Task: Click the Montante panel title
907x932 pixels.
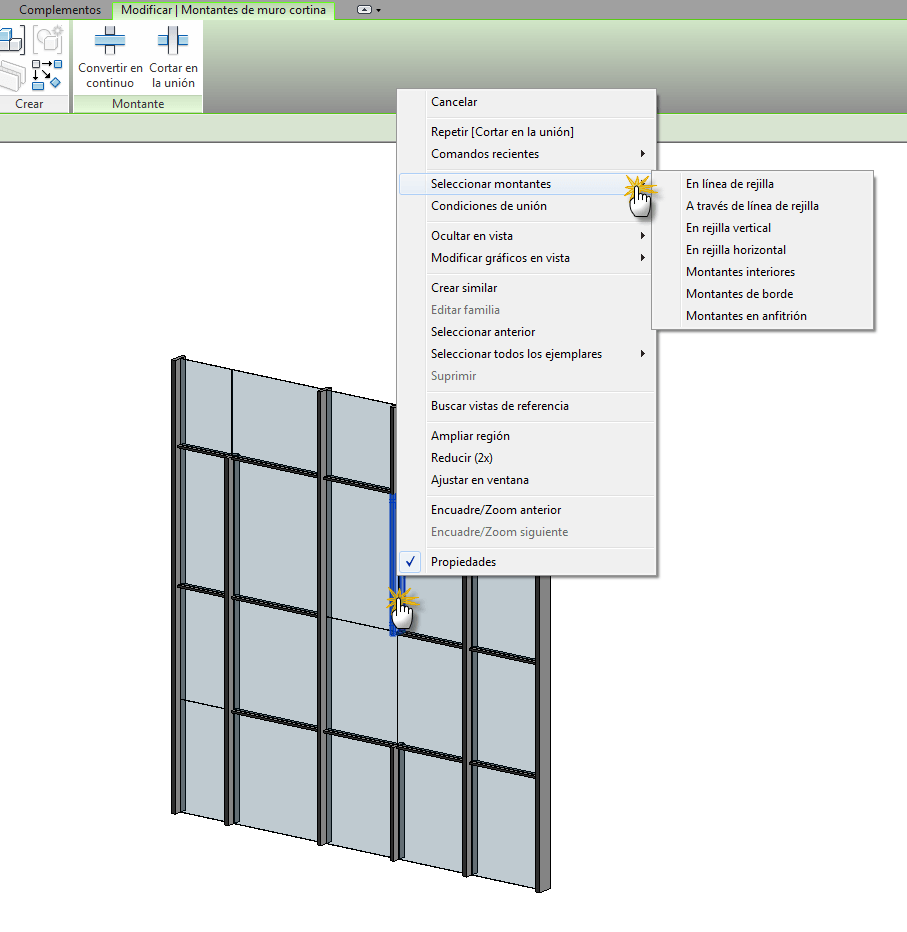Action: click(x=138, y=104)
